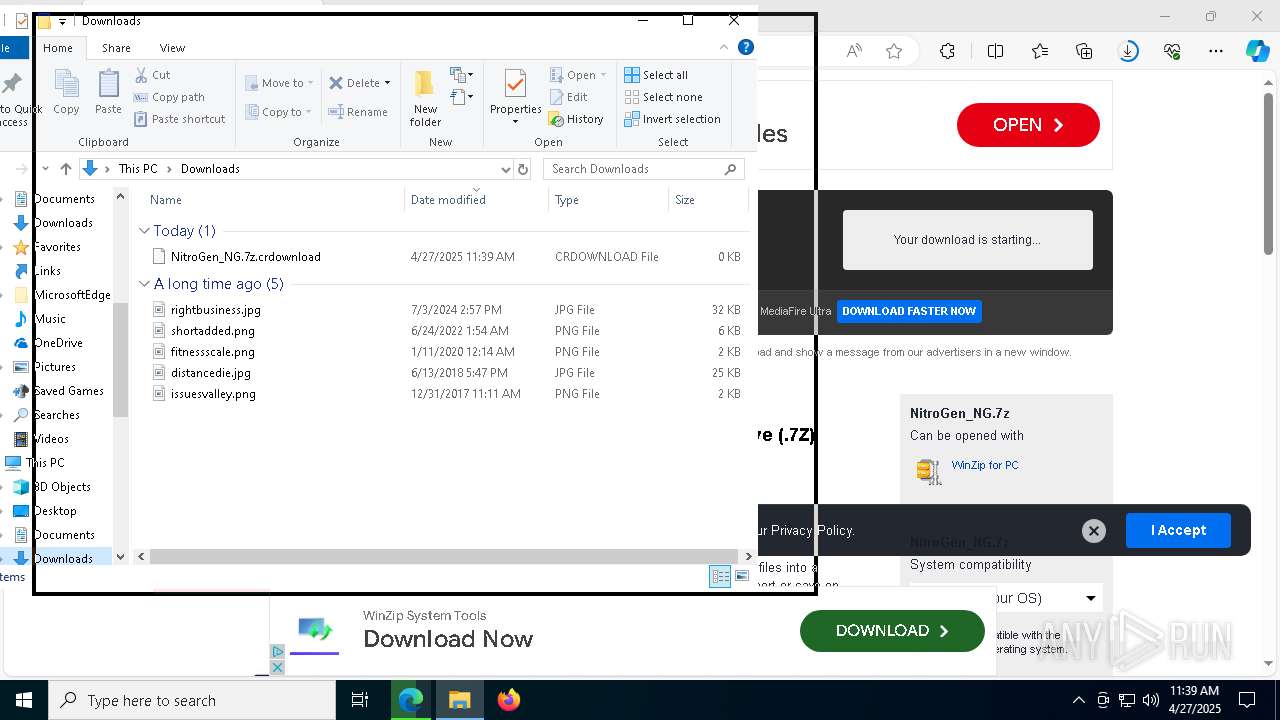Click the History button
The image size is (1280, 720).
coord(577,119)
